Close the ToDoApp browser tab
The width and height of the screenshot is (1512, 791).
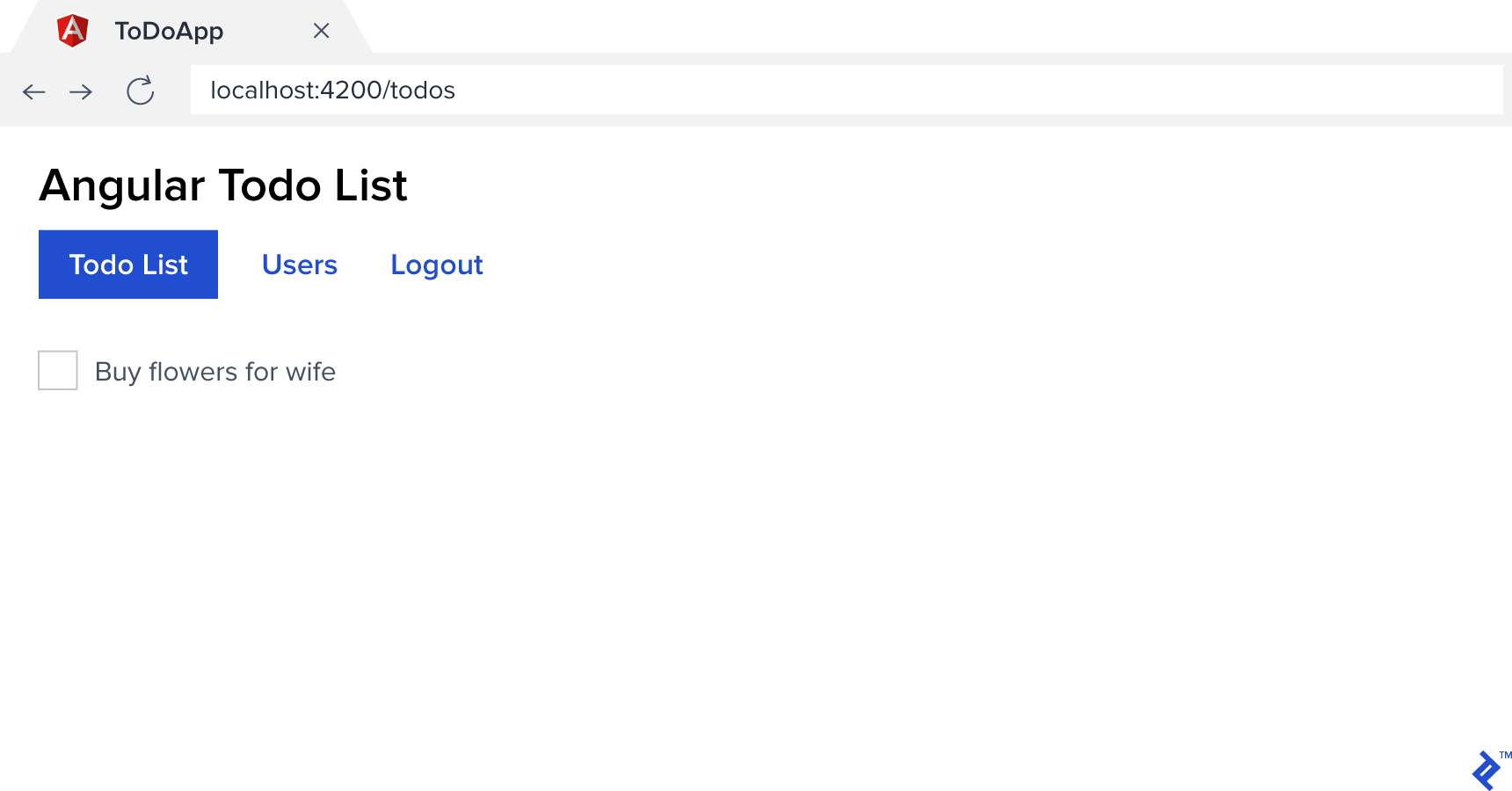click(x=321, y=31)
